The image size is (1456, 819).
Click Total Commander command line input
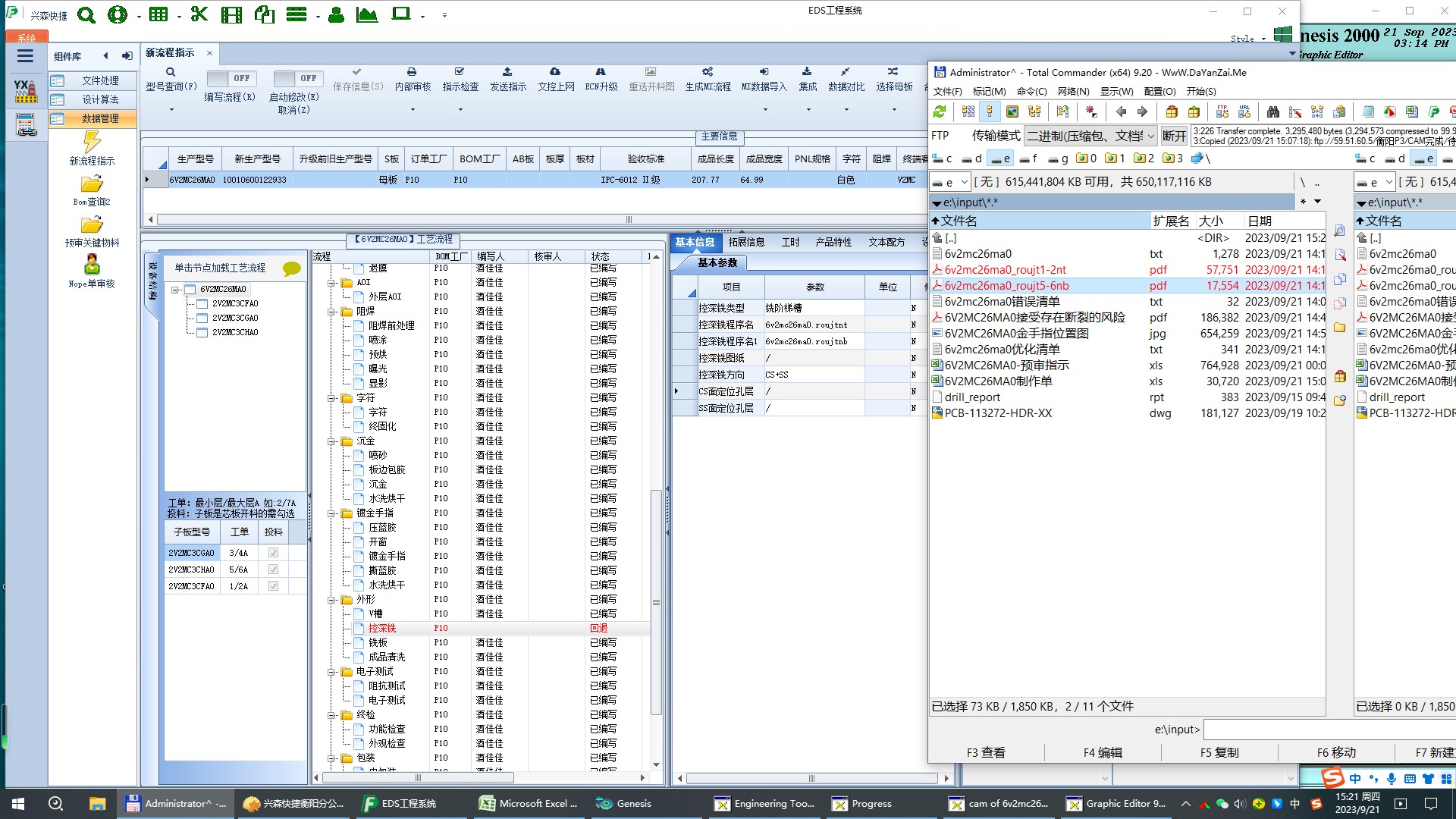coord(1329,730)
